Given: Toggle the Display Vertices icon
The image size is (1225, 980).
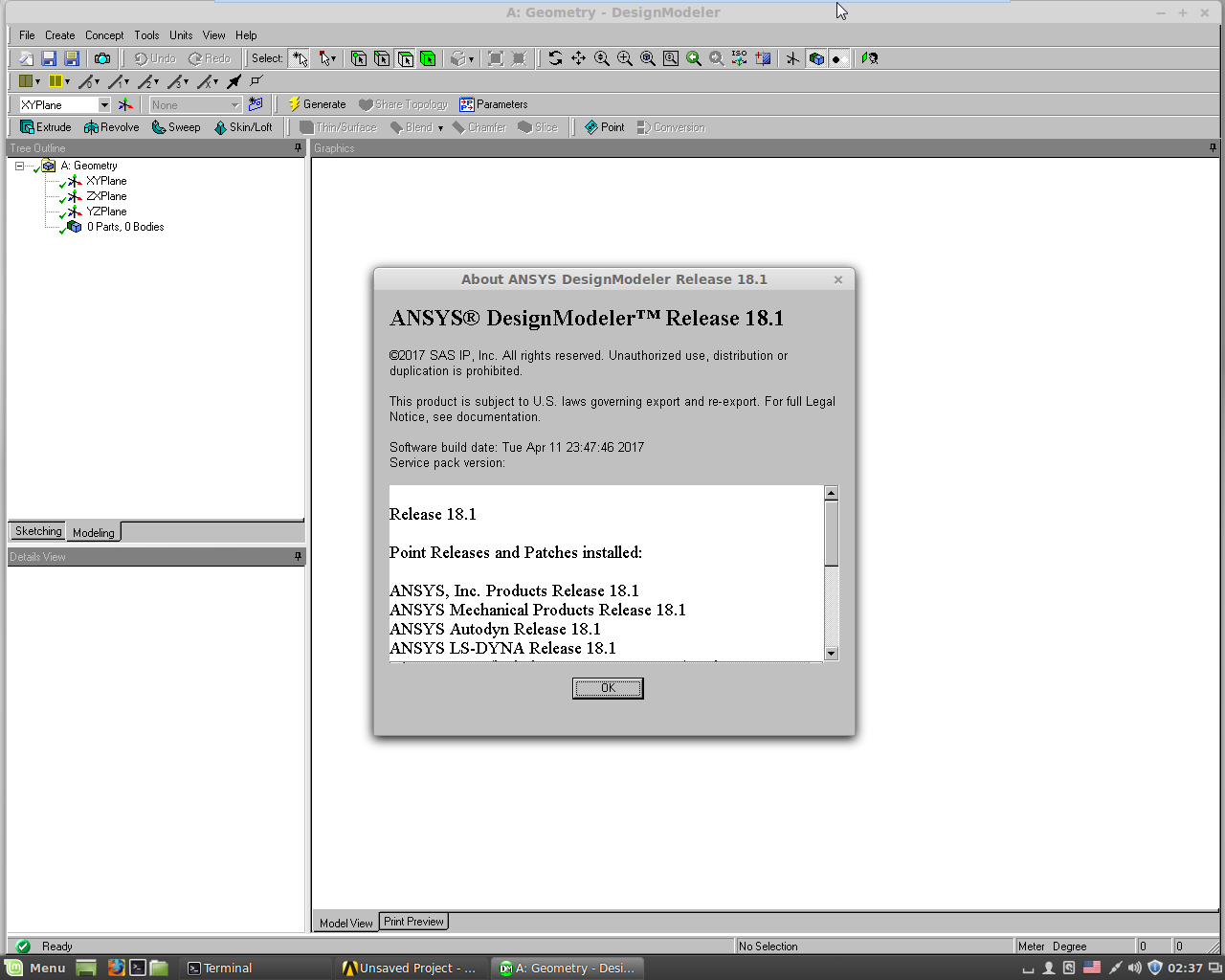Looking at the screenshot, I should [256, 81].
